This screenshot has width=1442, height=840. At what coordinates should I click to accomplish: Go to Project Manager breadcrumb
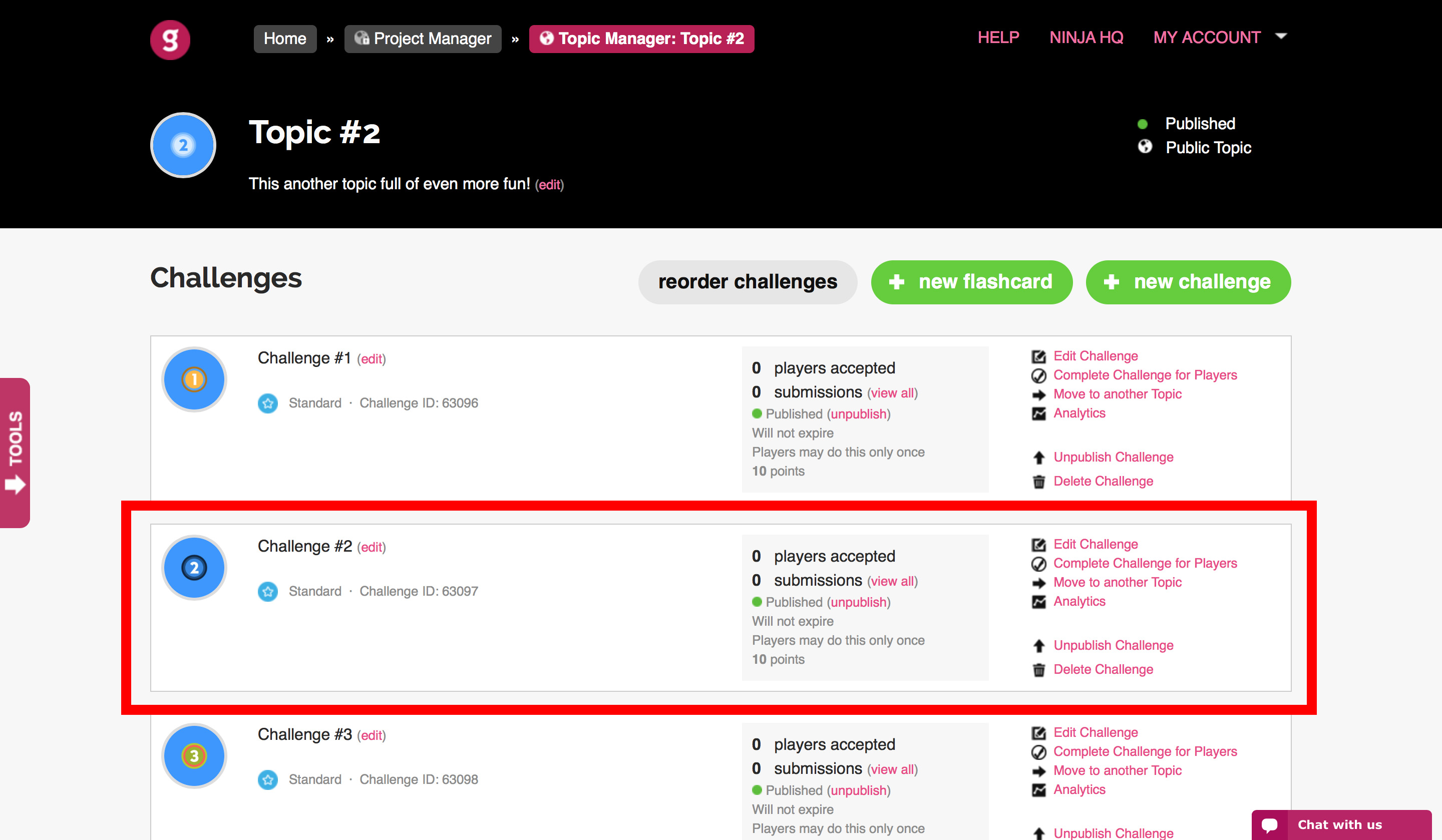[x=423, y=39]
